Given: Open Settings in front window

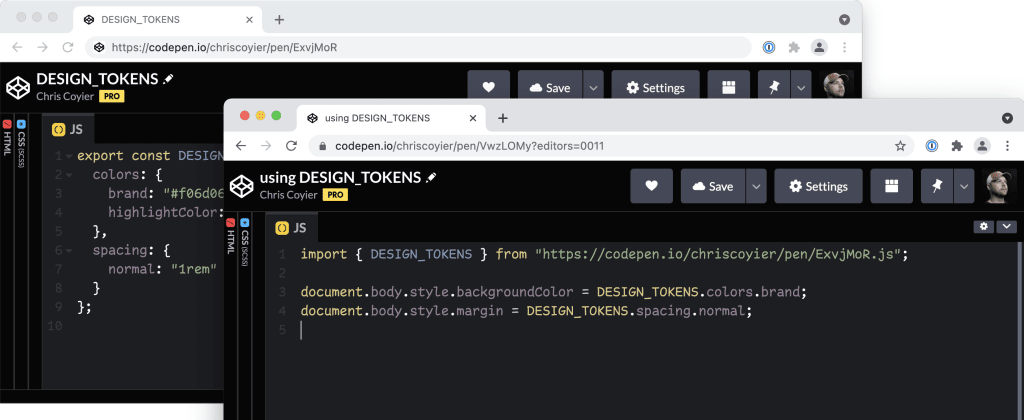Looking at the screenshot, I should (x=818, y=186).
